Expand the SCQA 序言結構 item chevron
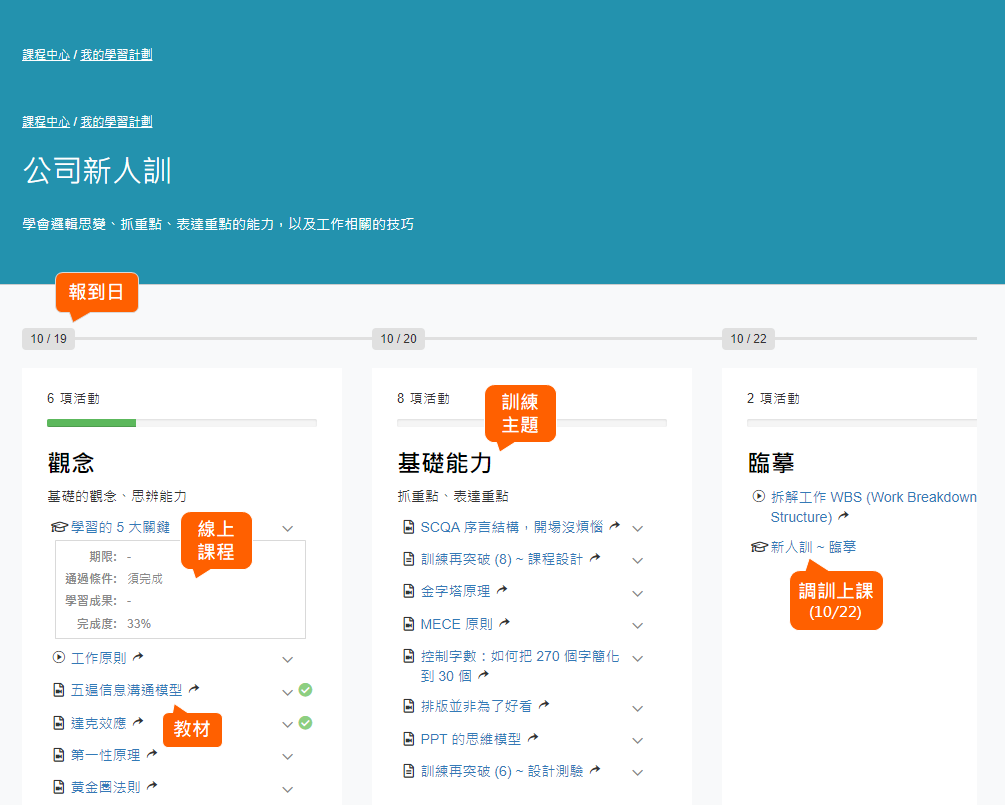Viewport: 1005px width, 805px height. tap(637, 528)
